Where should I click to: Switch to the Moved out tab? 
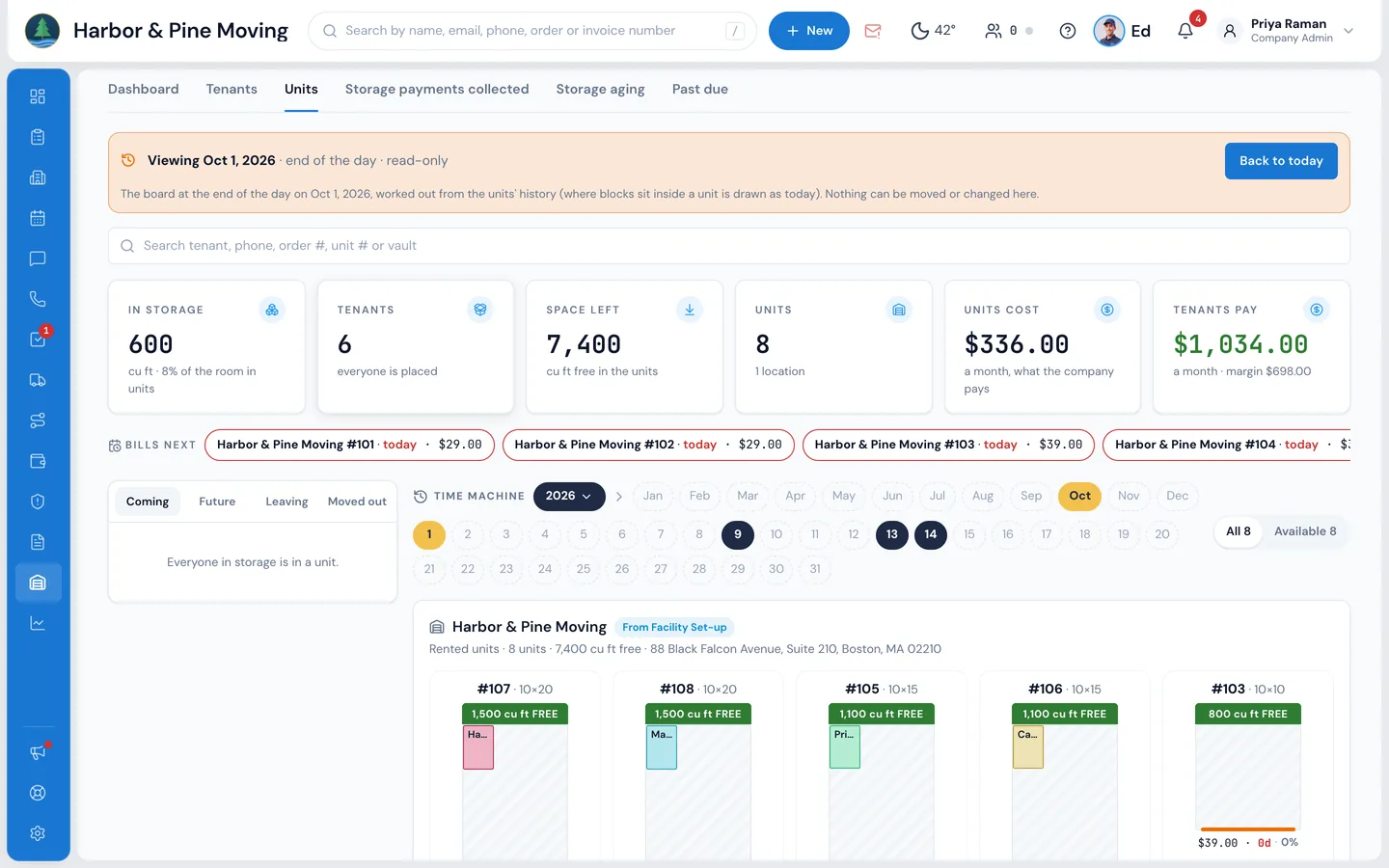click(357, 502)
